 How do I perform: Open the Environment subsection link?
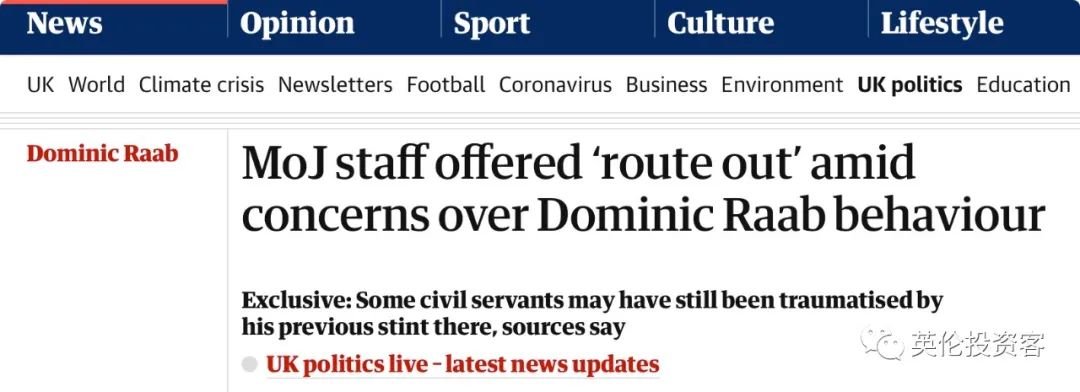pyautogui.click(x=782, y=85)
